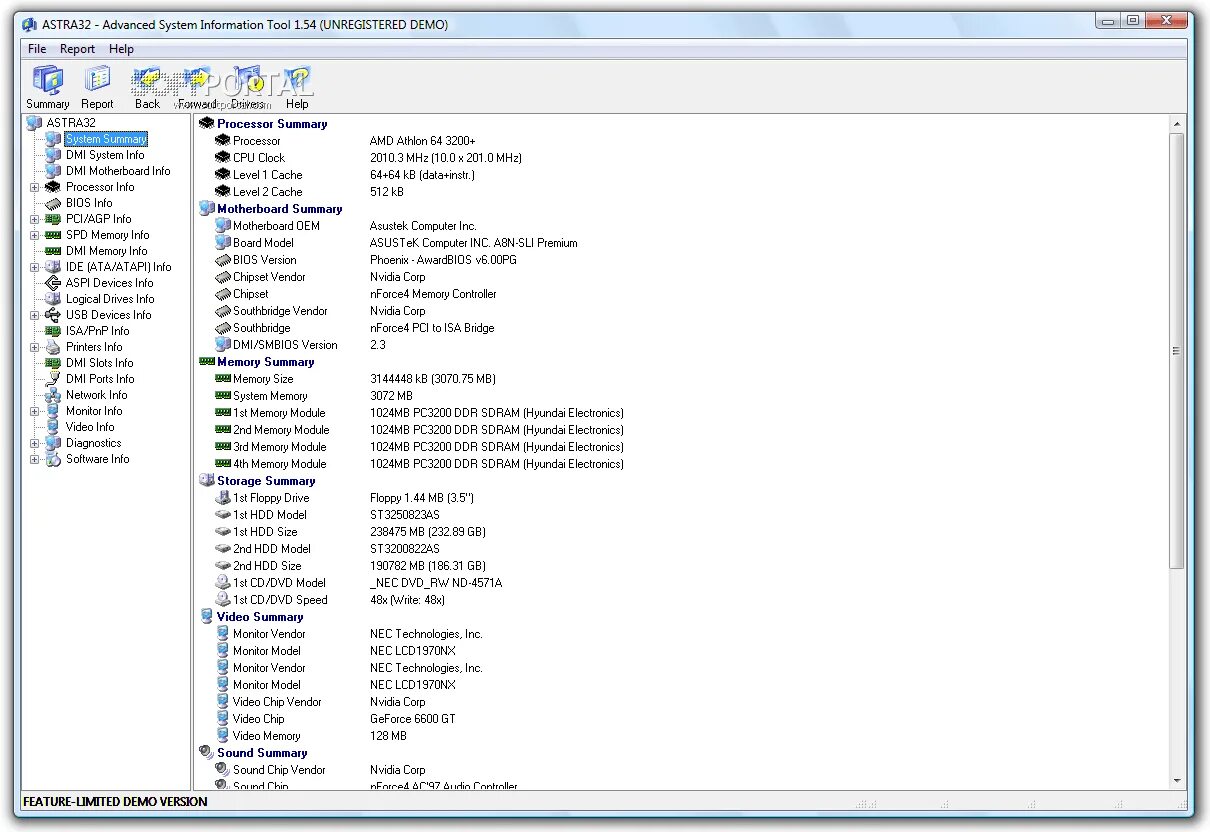Click the Diagnostics sidebar icon
Image resolution: width=1210 pixels, height=832 pixels.
click(x=53, y=443)
